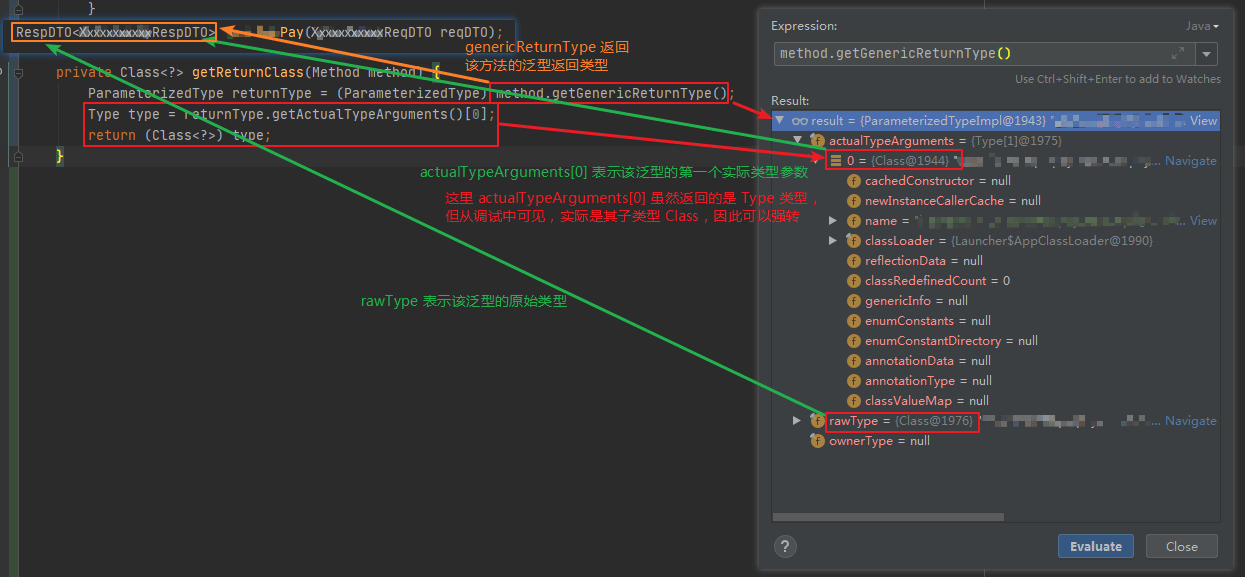Click field icon of actualTypeArguments
1245x577 pixels.
coord(817,141)
